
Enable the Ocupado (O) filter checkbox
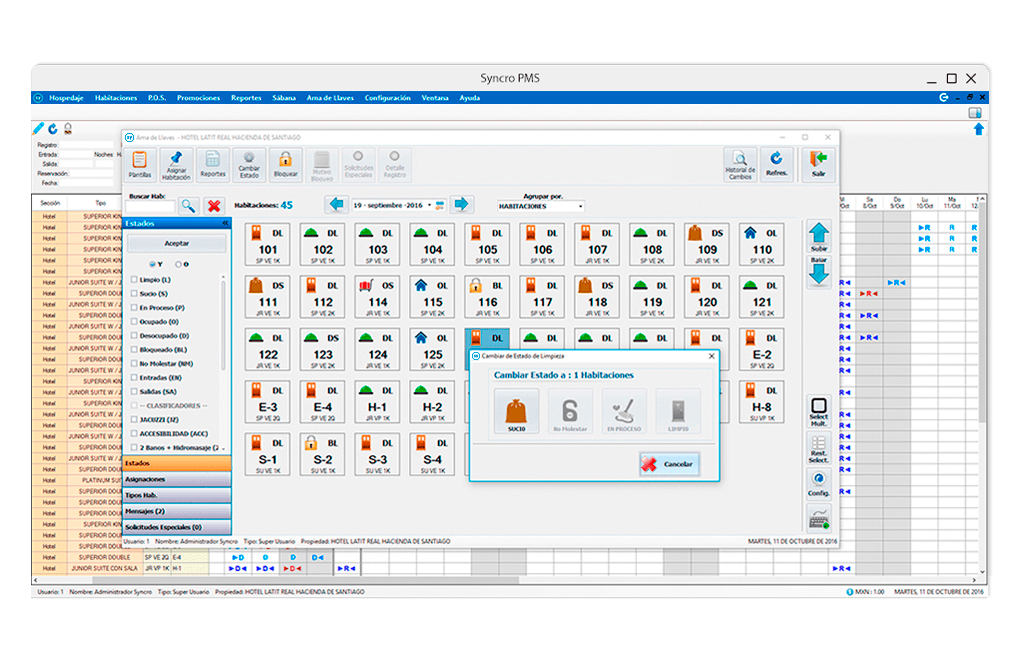135,322
